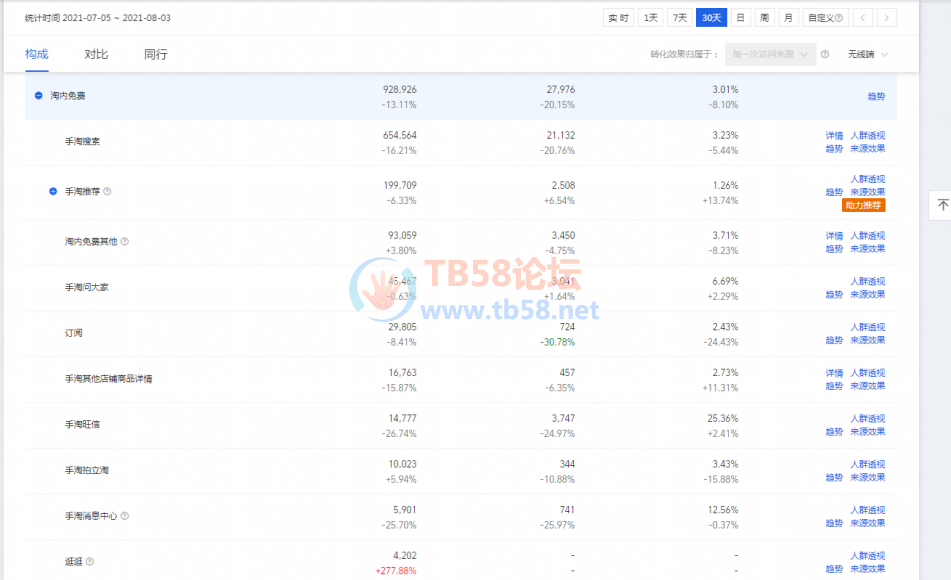The height and width of the screenshot is (580, 951).
Task: Switch to the 对比 tab
Action: 96,54
